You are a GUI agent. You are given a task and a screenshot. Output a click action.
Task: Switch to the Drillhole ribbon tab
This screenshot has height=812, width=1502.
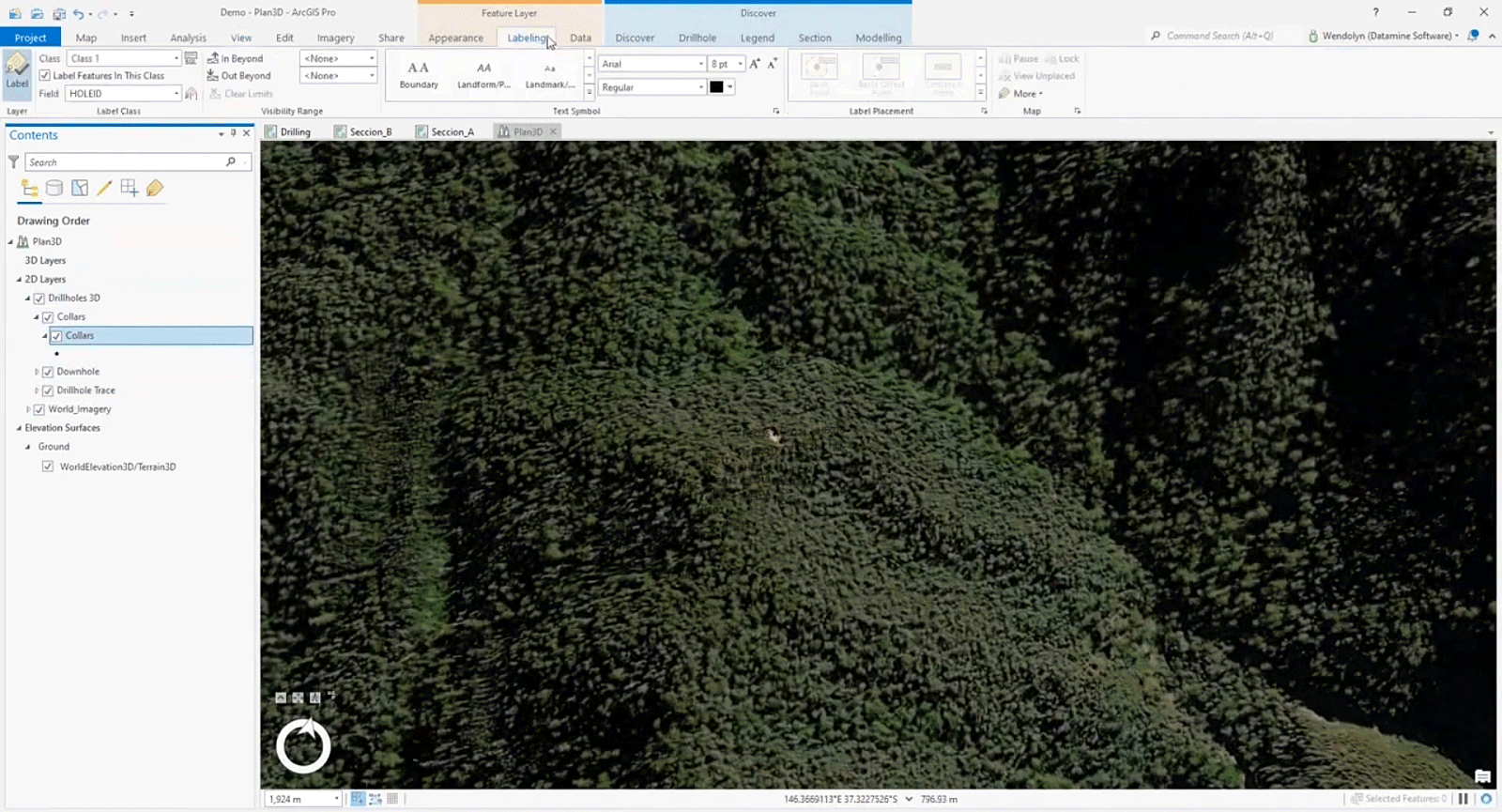(x=697, y=38)
